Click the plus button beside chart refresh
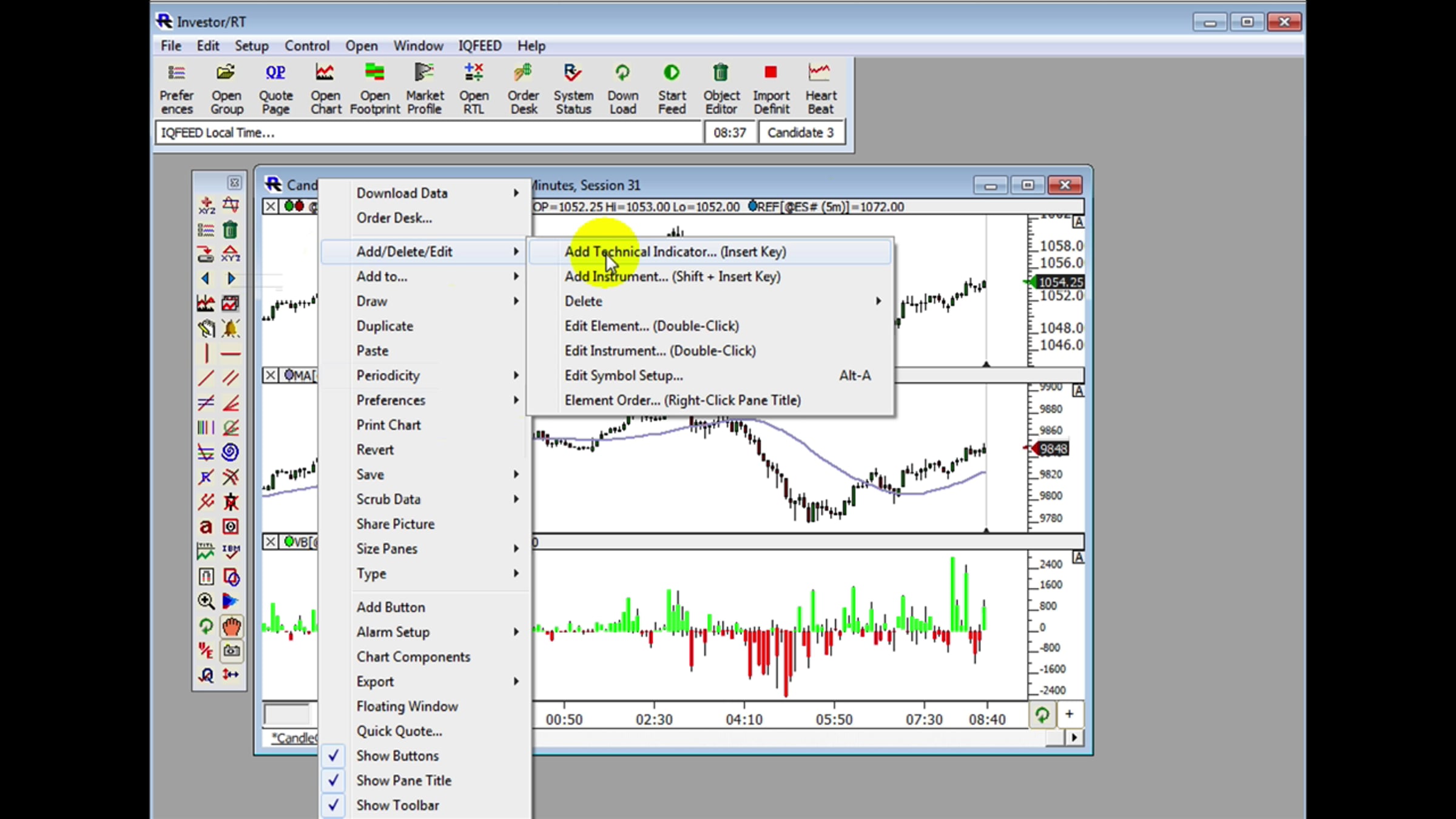 pyautogui.click(x=1070, y=715)
